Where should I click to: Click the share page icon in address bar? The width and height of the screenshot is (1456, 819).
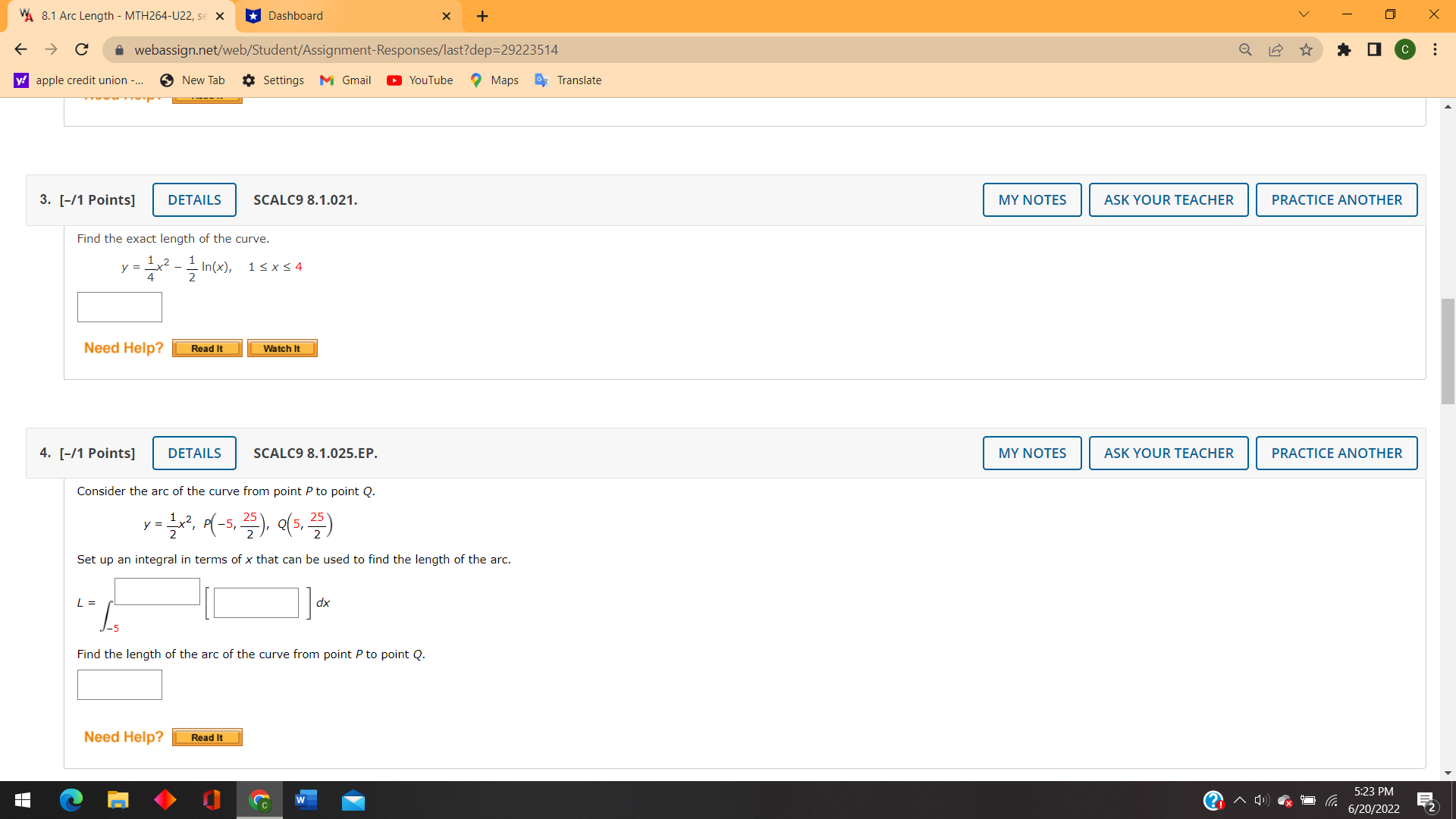click(1276, 49)
